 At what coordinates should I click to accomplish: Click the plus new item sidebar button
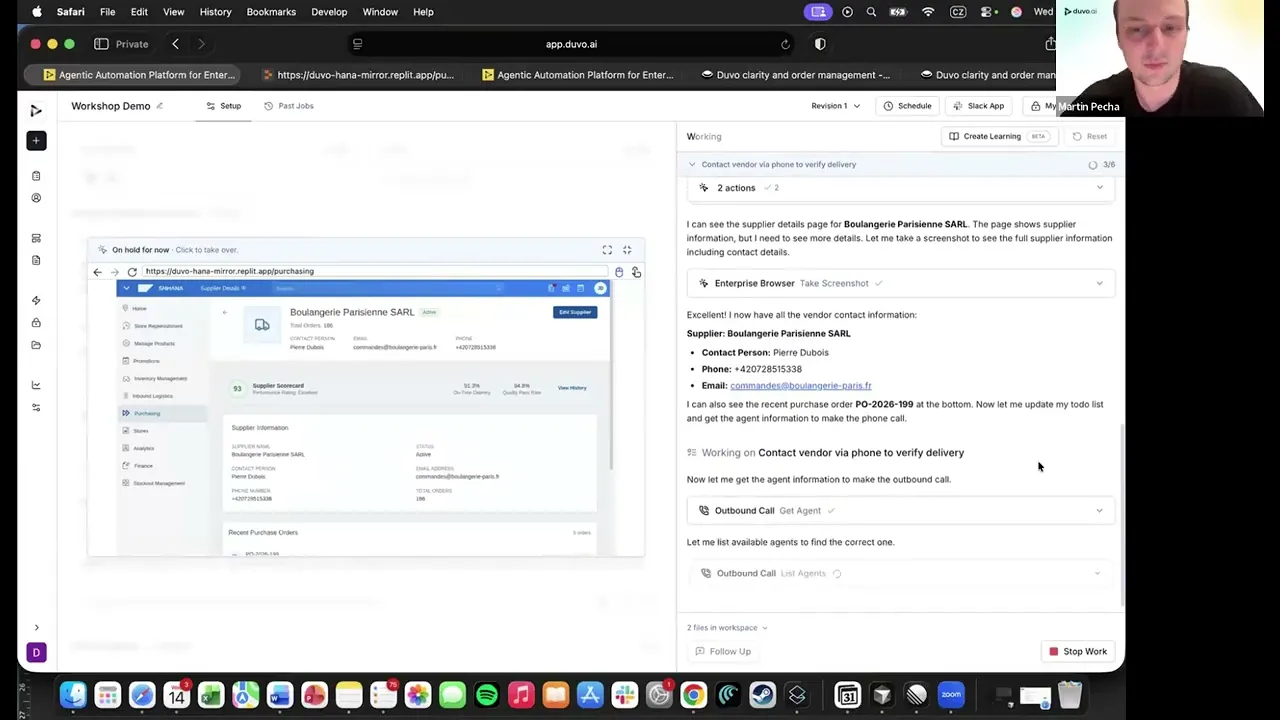tap(36, 141)
